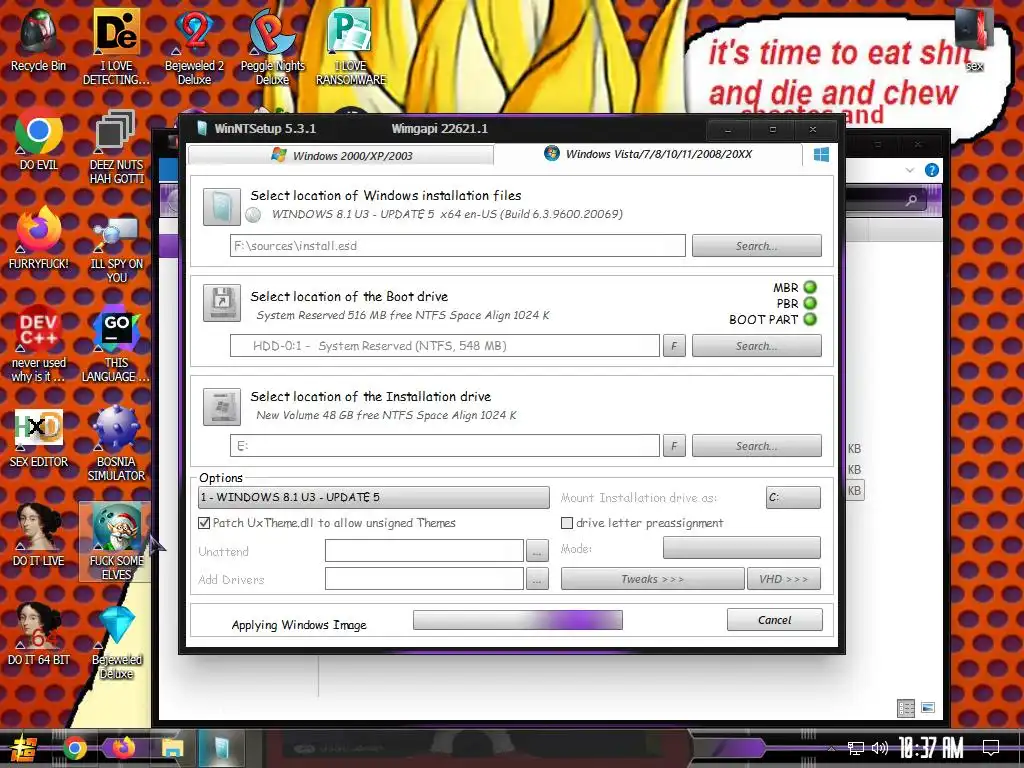The image size is (1024, 768).
Task: Select the DEEZ NUTS HAH GOTTI shortcut
Action: pos(116,145)
